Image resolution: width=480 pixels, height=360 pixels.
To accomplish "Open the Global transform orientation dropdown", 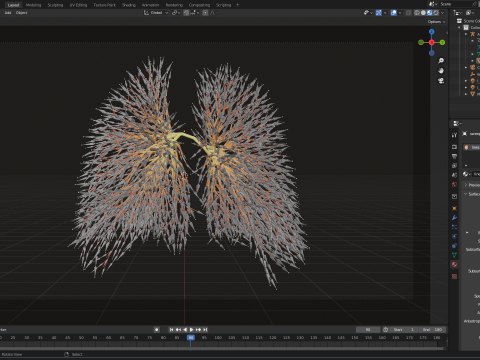I will (x=156, y=13).
